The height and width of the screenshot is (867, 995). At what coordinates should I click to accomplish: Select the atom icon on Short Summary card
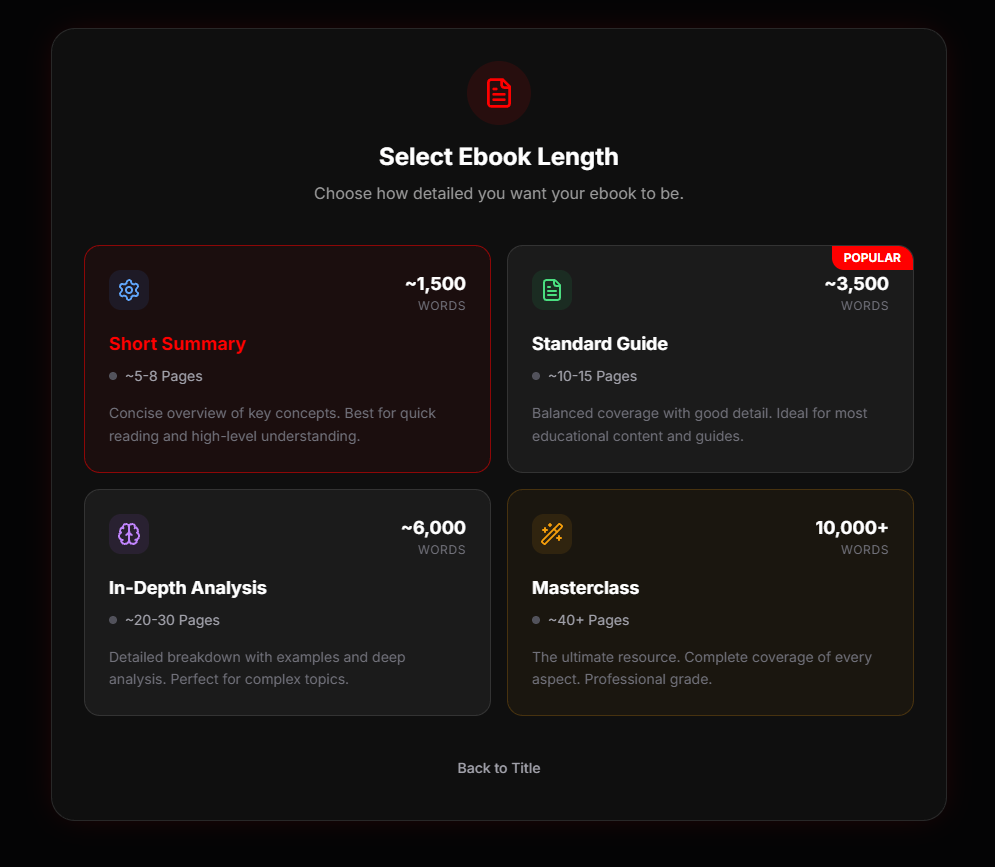click(x=129, y=290)
